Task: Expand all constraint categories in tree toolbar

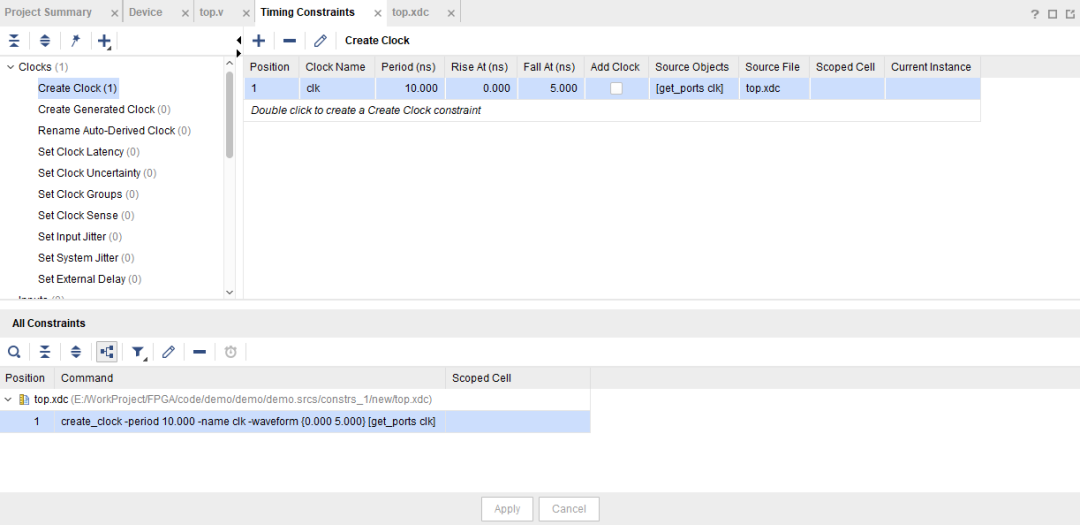Action: point(45,41)
